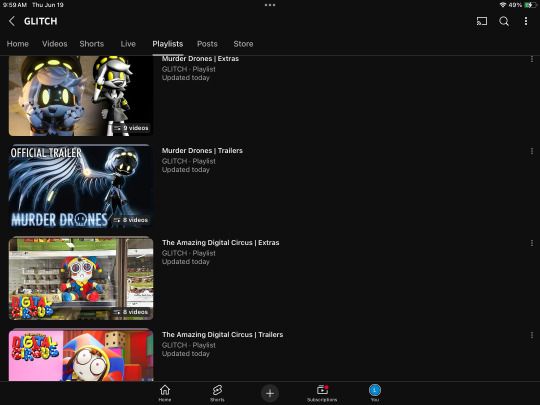Tap the Wi-Fi status icon
This screenshot has height=405, width=540.
pos(502,5)
